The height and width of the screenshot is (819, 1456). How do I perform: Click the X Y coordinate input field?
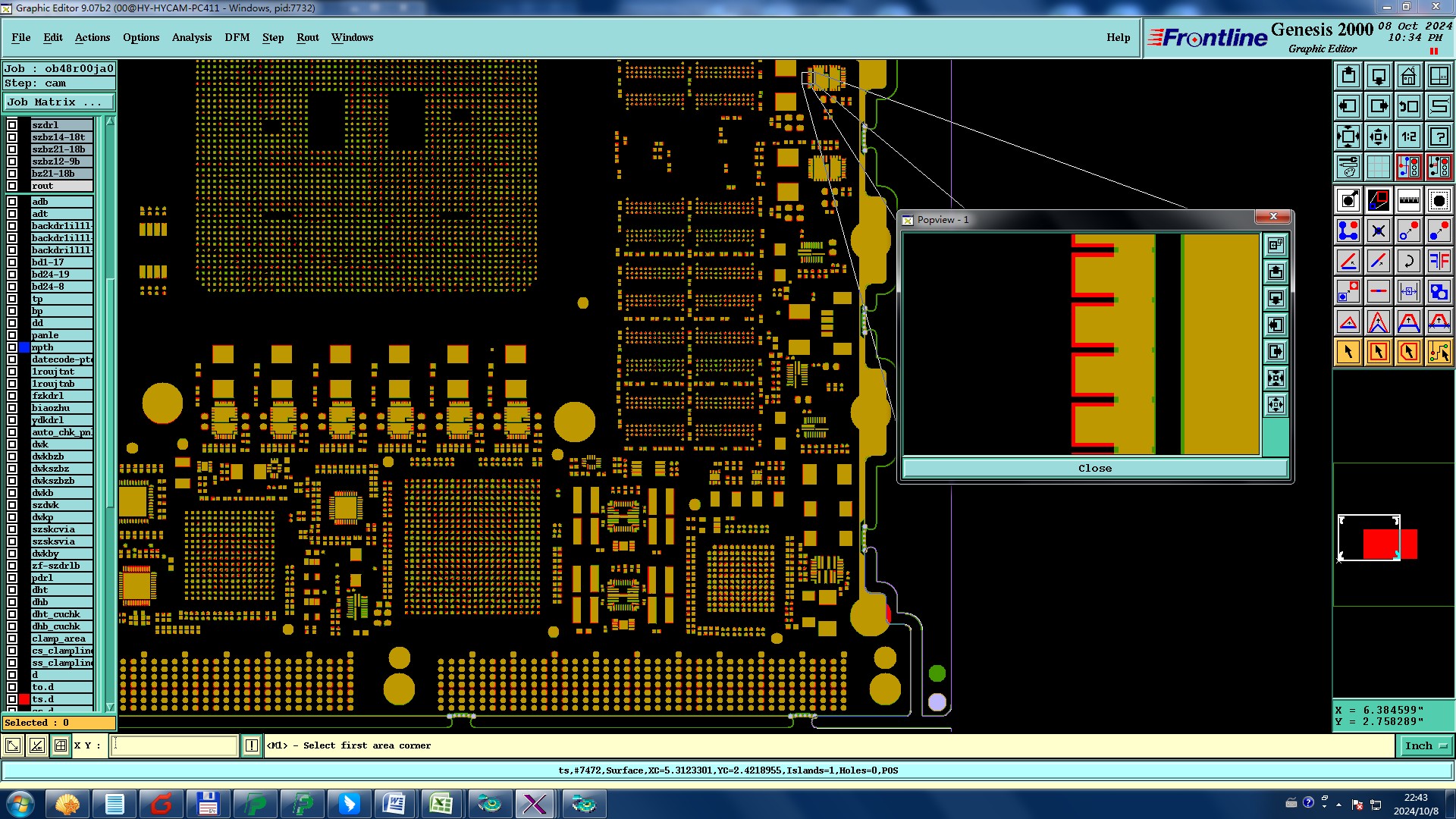click(x=174, y=745)
